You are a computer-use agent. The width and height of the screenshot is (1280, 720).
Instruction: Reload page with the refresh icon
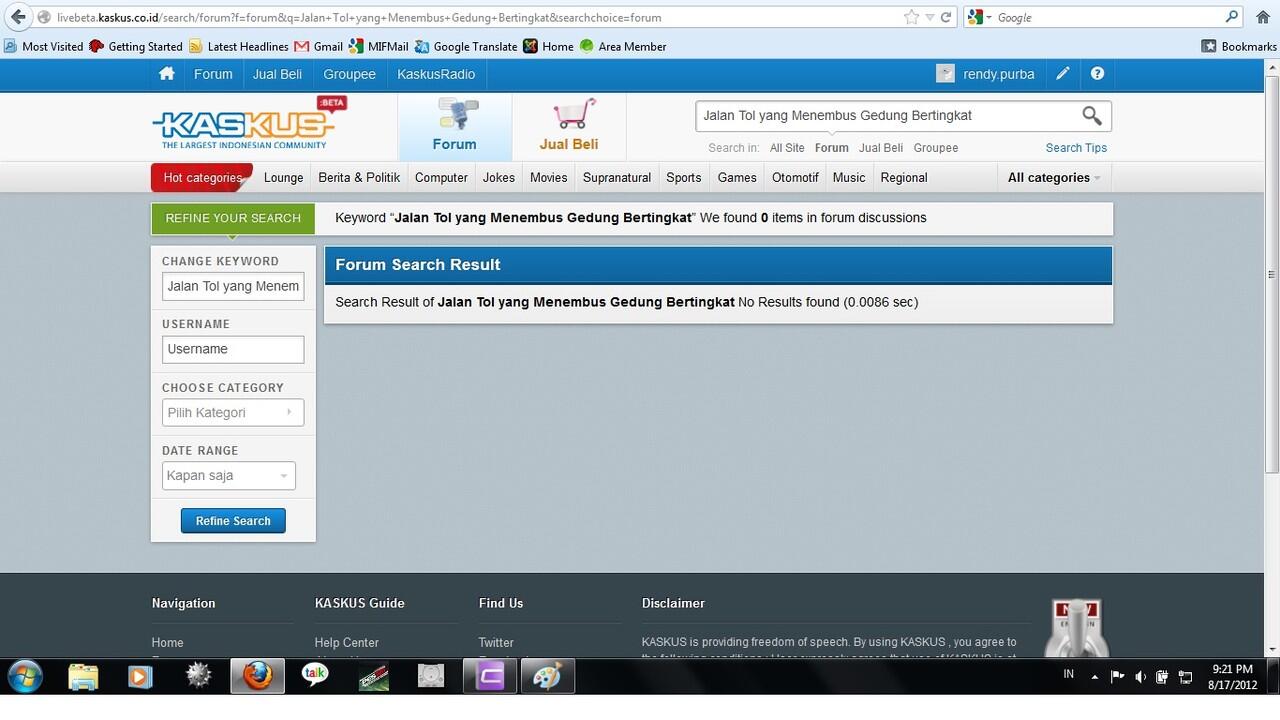[x=945, y=17]
